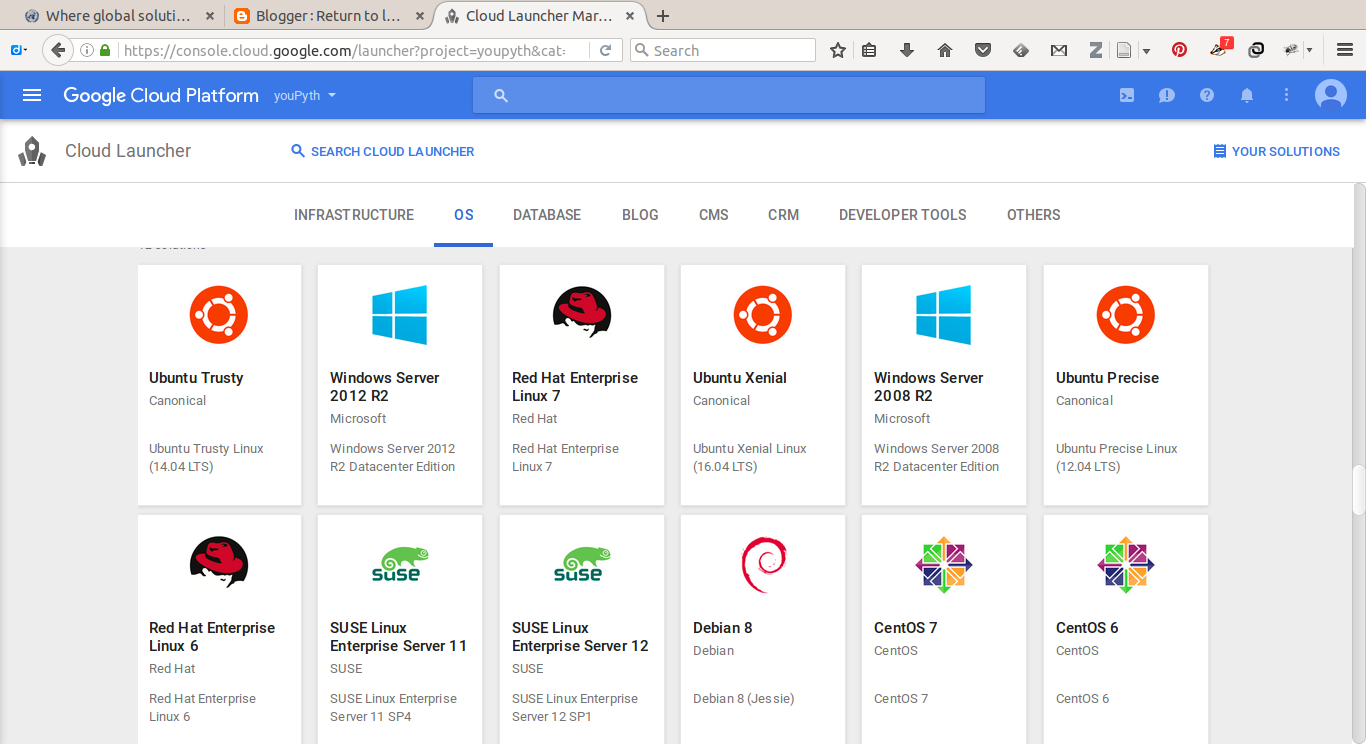Open Firefox hamburger menu

pos(1344,50)
